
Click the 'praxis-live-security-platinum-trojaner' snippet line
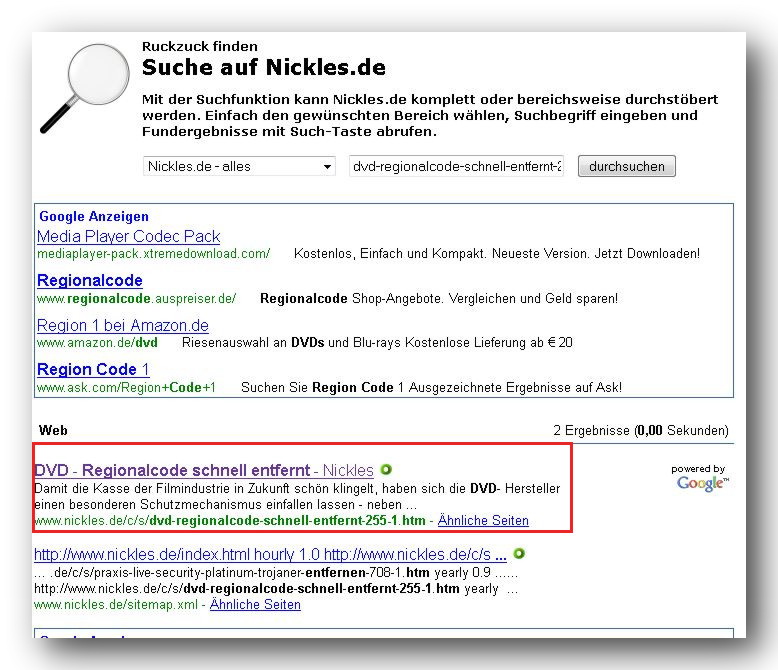[x=276, y=572]
